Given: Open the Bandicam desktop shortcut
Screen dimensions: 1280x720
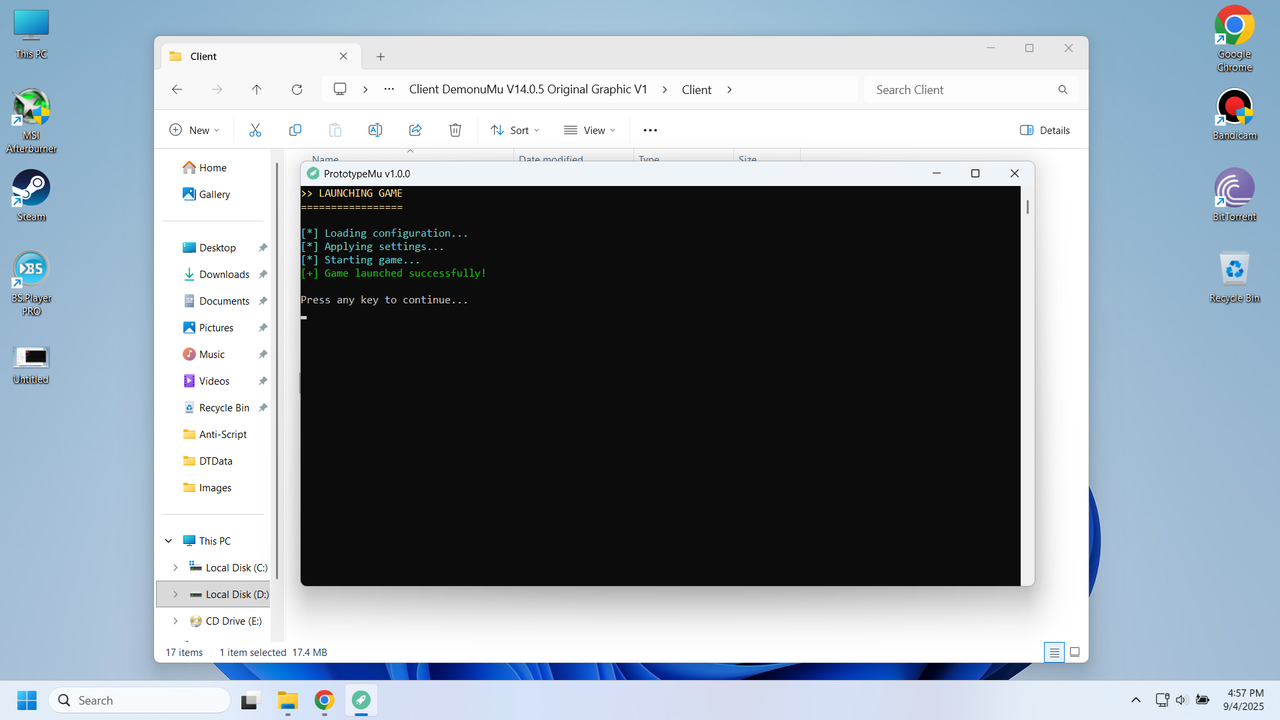Looking at the screenshot, I should [1234, 115].
